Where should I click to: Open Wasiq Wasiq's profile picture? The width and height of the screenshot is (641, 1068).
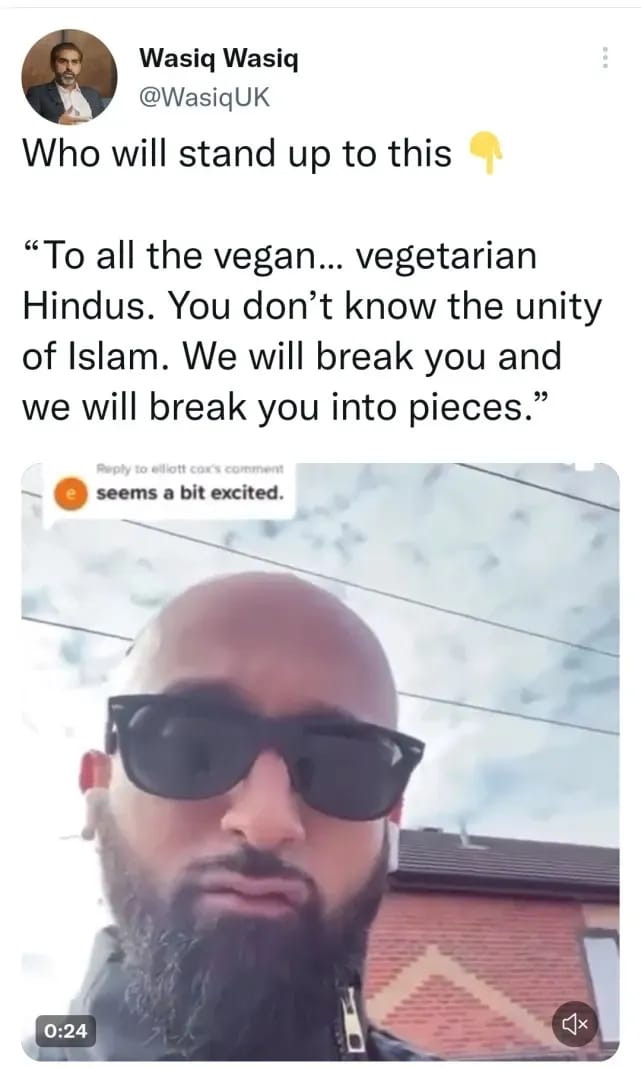tap(69, 76)
